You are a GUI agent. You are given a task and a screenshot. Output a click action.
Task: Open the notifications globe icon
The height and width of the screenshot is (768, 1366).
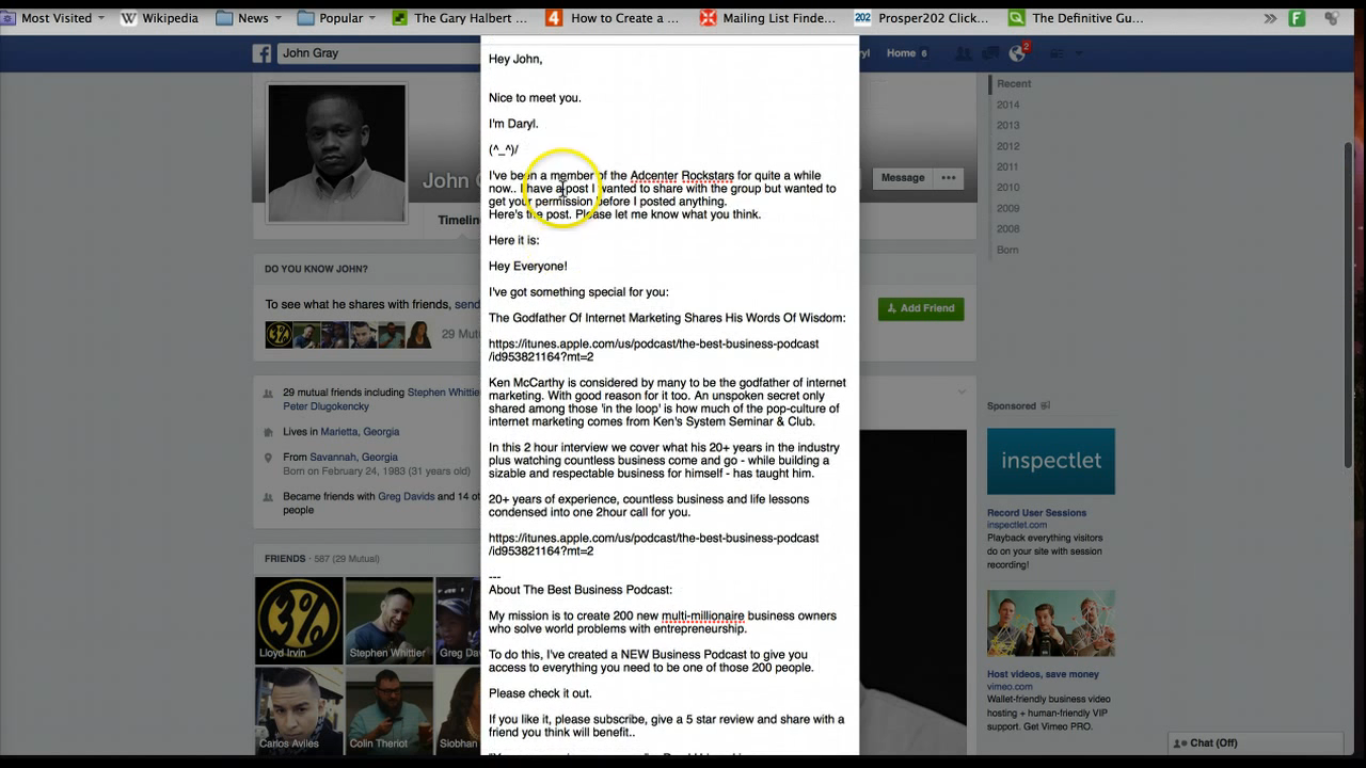[1018, 53]
